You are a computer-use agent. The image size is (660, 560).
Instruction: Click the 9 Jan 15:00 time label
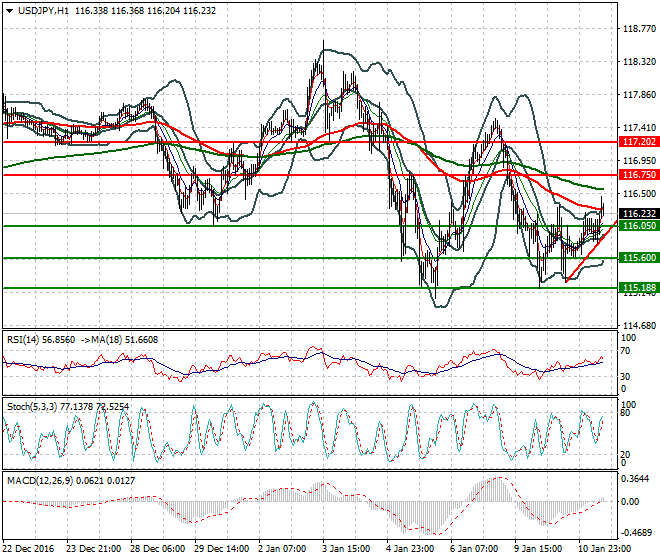pos(538,549)
